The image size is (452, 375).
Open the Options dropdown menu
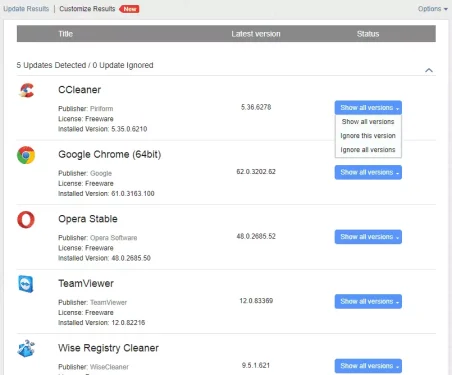tap(433, 9)
